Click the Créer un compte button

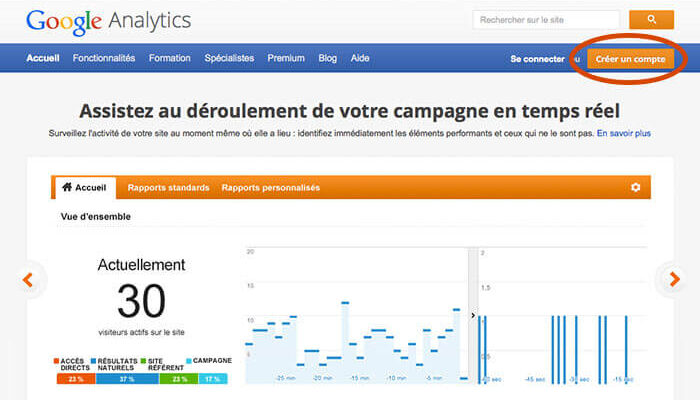pyautogui.click(x=630, y=59)
